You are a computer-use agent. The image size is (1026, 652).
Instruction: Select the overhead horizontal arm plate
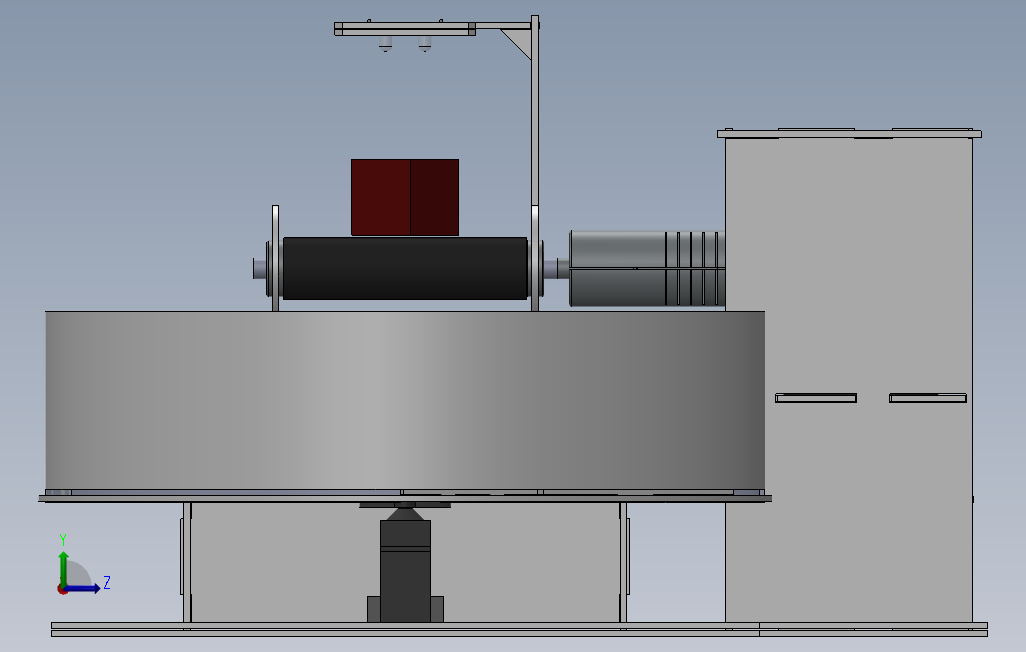tap(405, 29)
